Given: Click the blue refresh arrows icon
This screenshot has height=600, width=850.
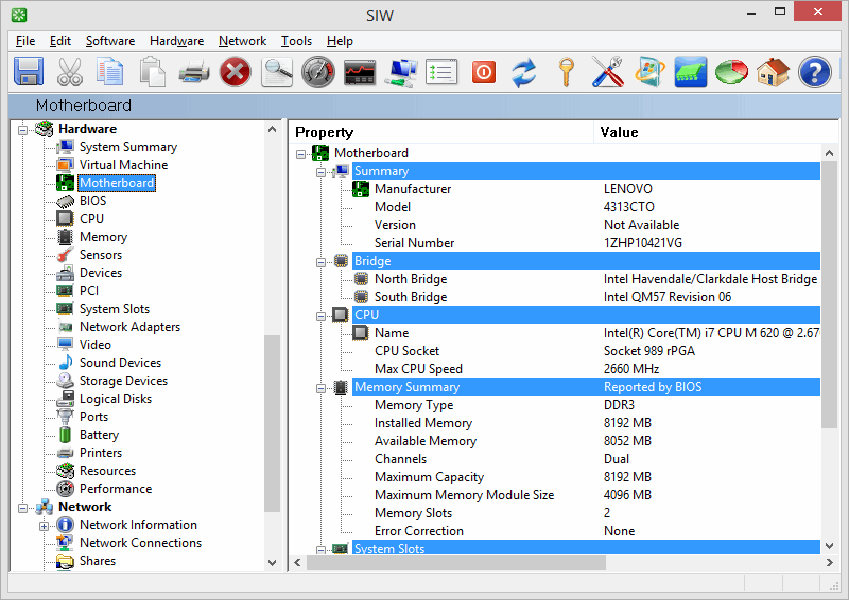Looking at the screenshot, I should click(525, 72).
